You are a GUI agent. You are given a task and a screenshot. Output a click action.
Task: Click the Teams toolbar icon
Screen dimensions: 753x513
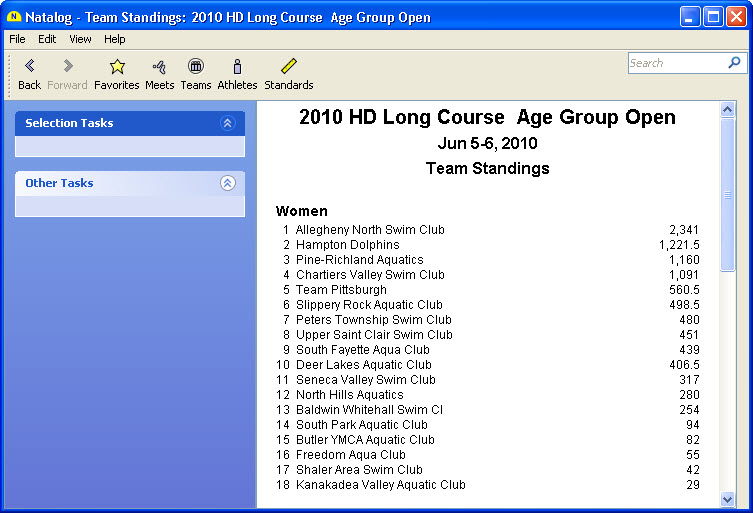click(x=196, y=67)
